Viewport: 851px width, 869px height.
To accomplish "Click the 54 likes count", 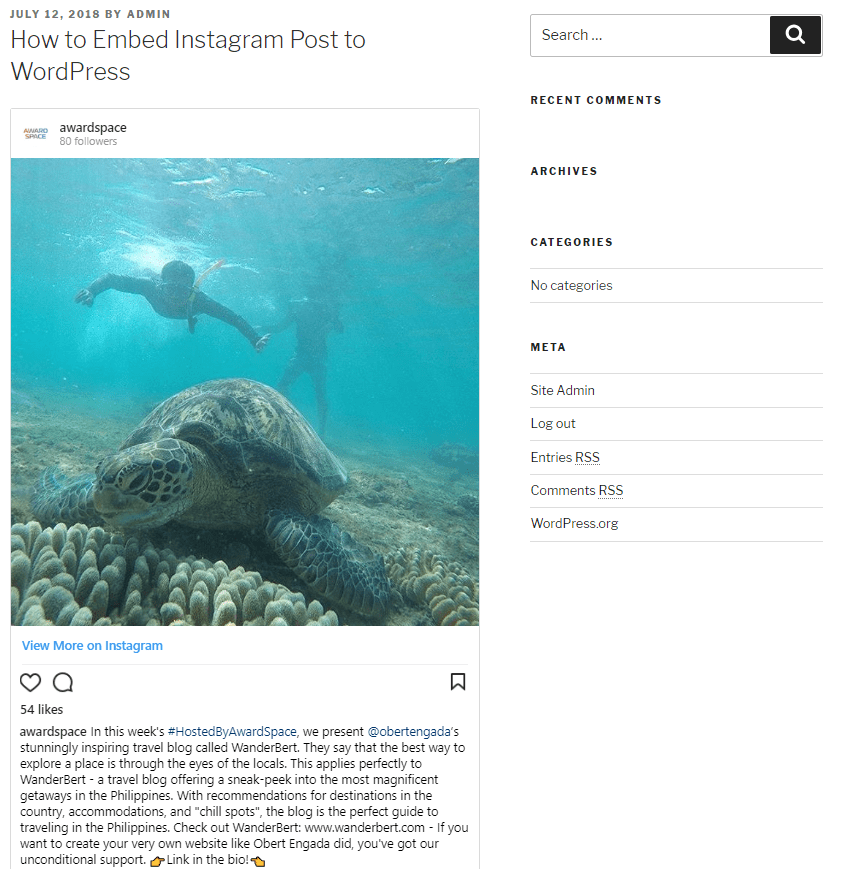I will [x=41, y=709].
